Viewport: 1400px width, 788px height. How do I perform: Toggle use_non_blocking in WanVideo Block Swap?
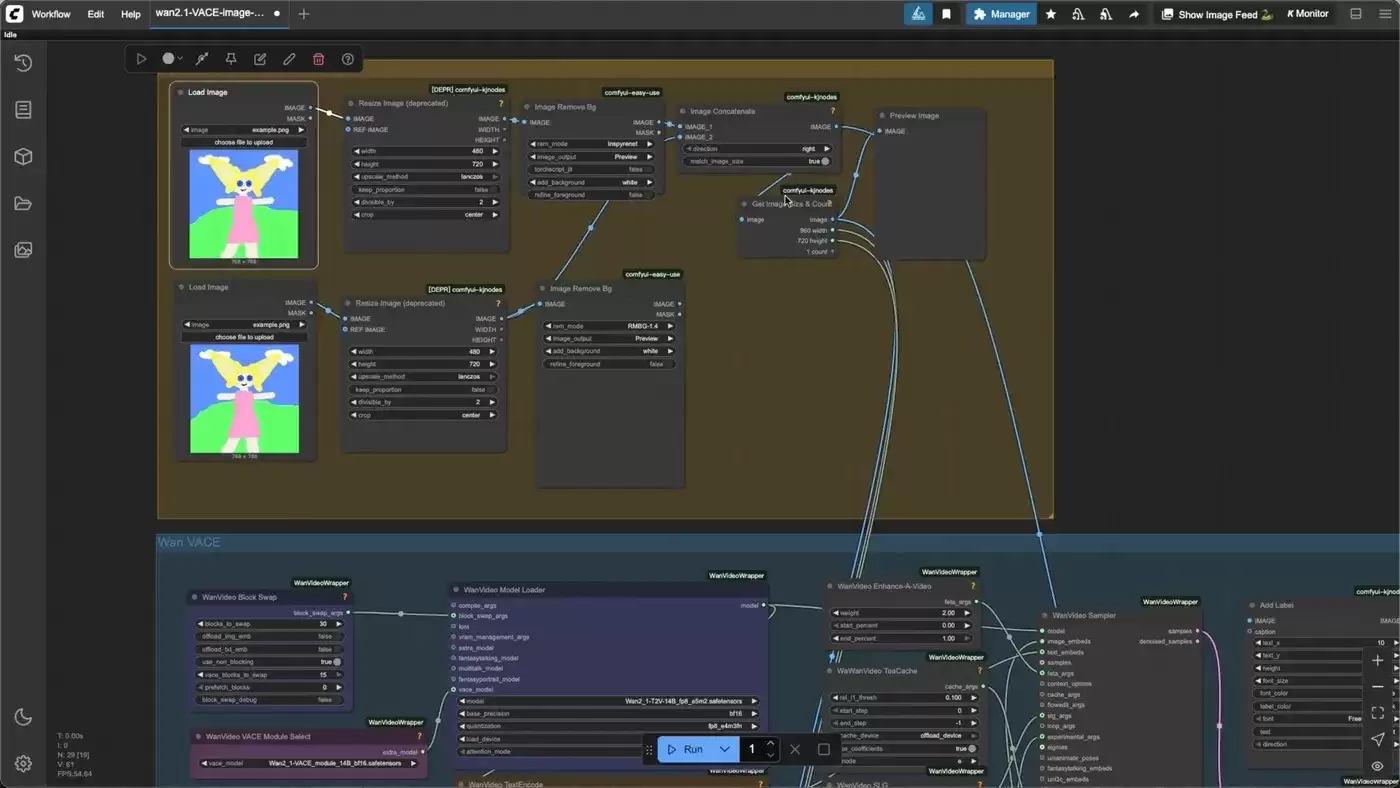(270, 662)
